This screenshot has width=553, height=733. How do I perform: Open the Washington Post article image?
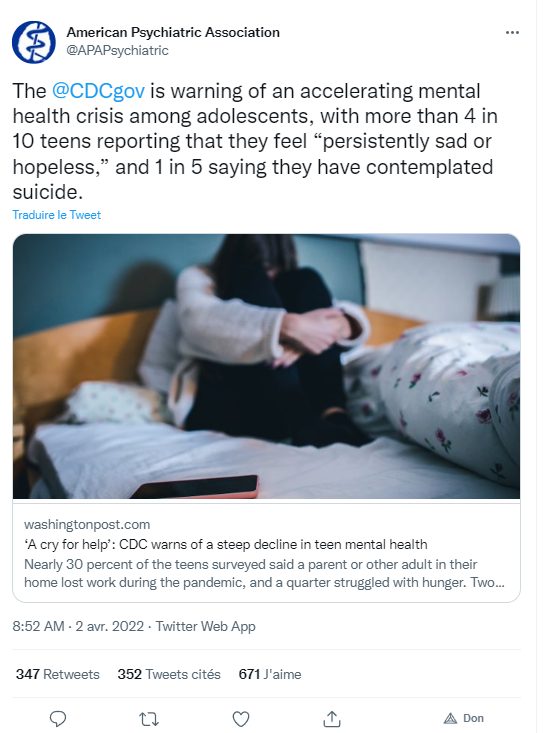click(x=266, y=366)
